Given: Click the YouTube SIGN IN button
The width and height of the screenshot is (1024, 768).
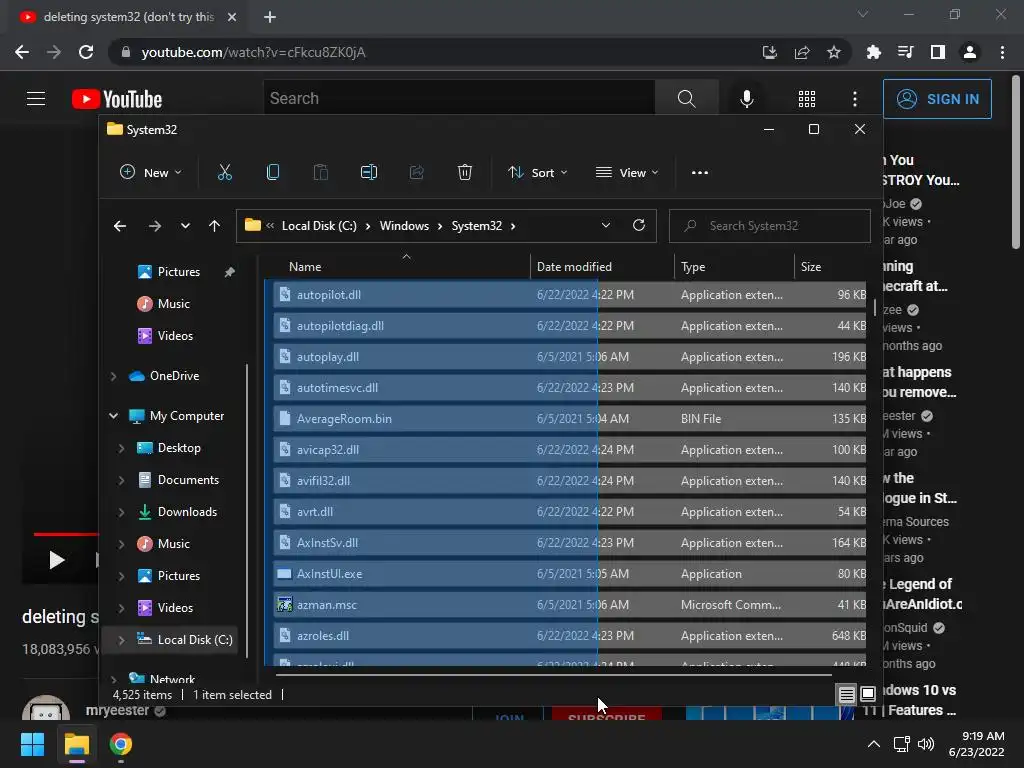Looking at the screenshot, I should [937, 99].
